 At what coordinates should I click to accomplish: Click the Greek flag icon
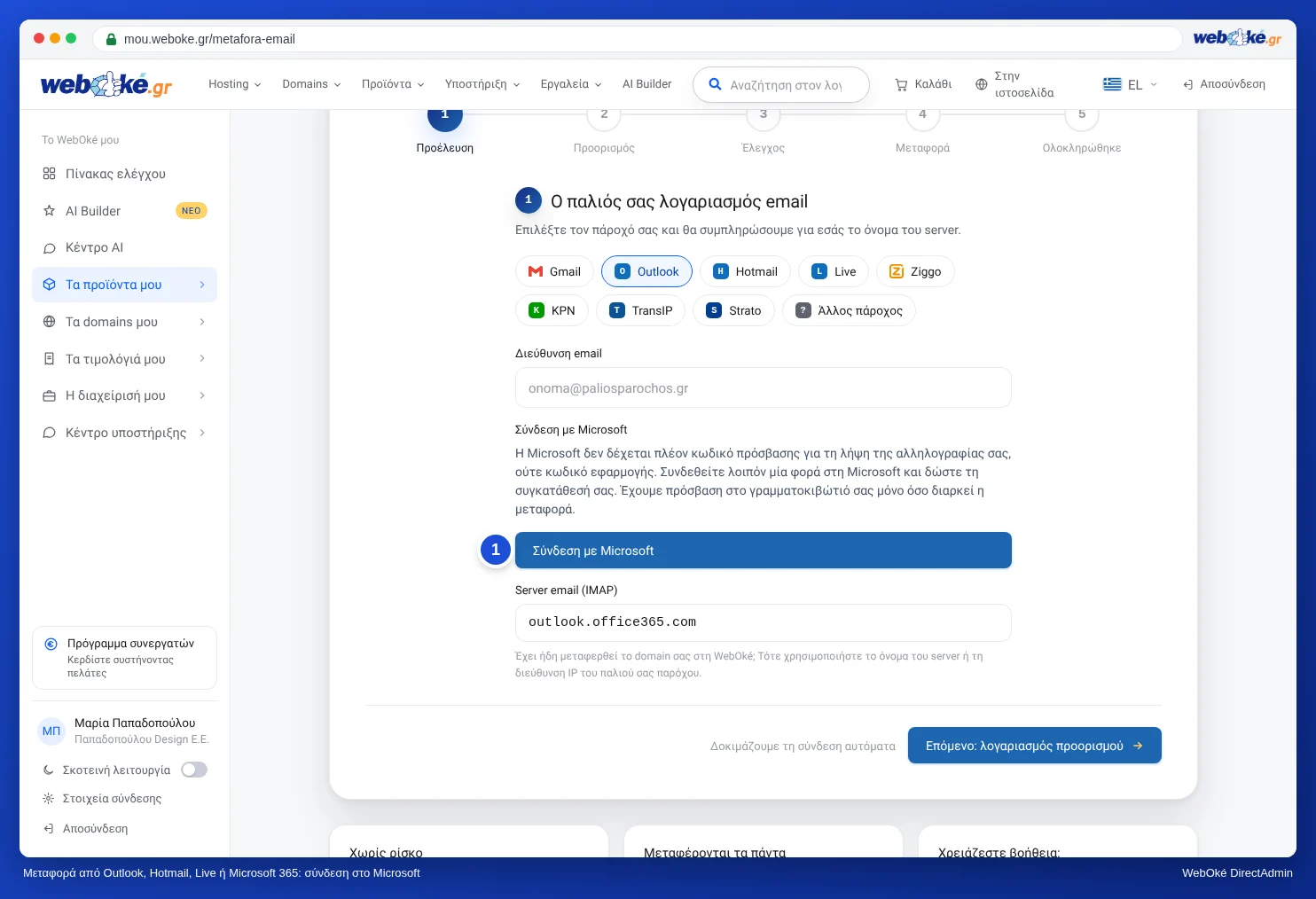(x=1112, y=84)
